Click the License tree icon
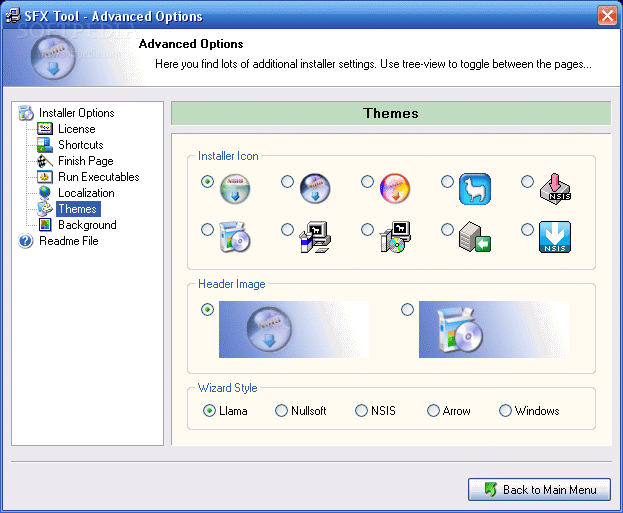623x513 pixels. 45,129
